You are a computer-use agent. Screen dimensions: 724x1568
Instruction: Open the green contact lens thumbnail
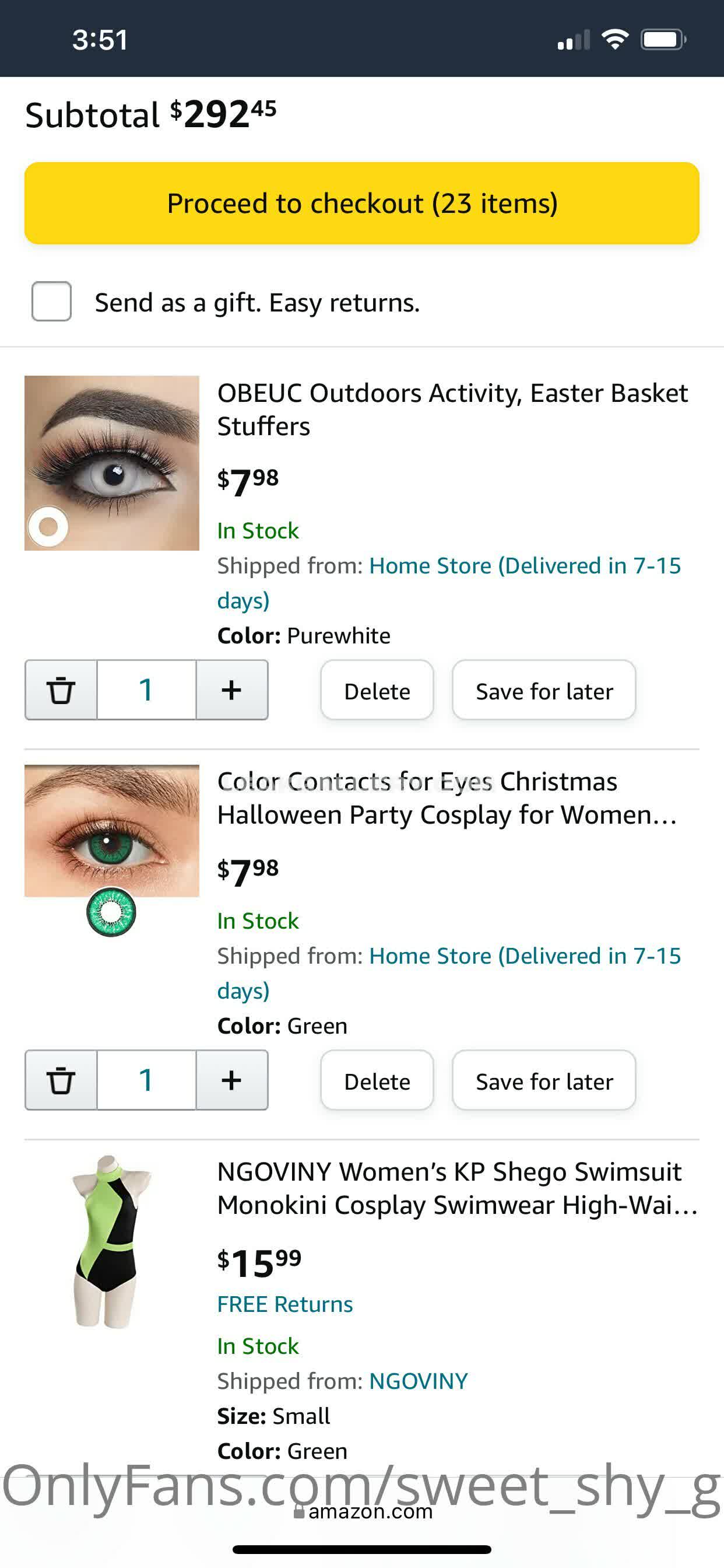112,846
